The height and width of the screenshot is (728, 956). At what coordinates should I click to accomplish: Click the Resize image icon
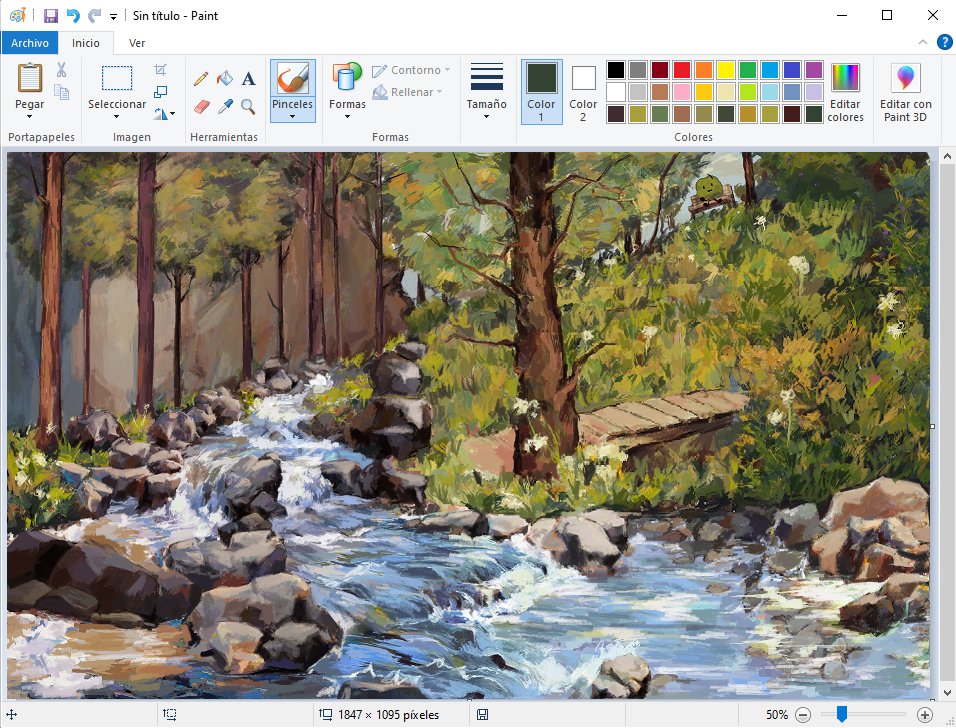click(160, 92)
